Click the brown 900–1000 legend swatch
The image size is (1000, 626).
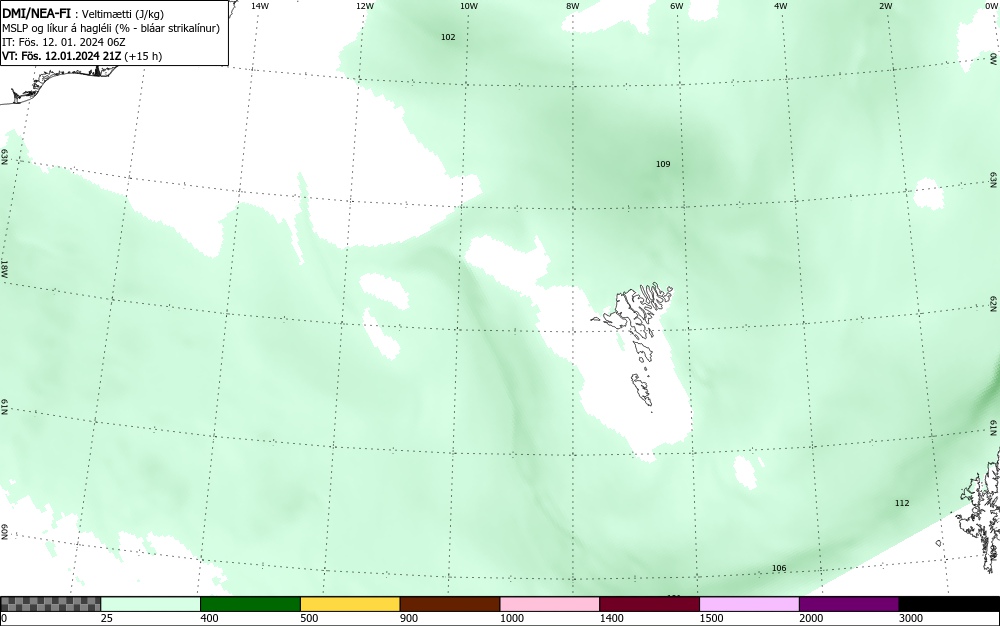click(x=450, y=604)
